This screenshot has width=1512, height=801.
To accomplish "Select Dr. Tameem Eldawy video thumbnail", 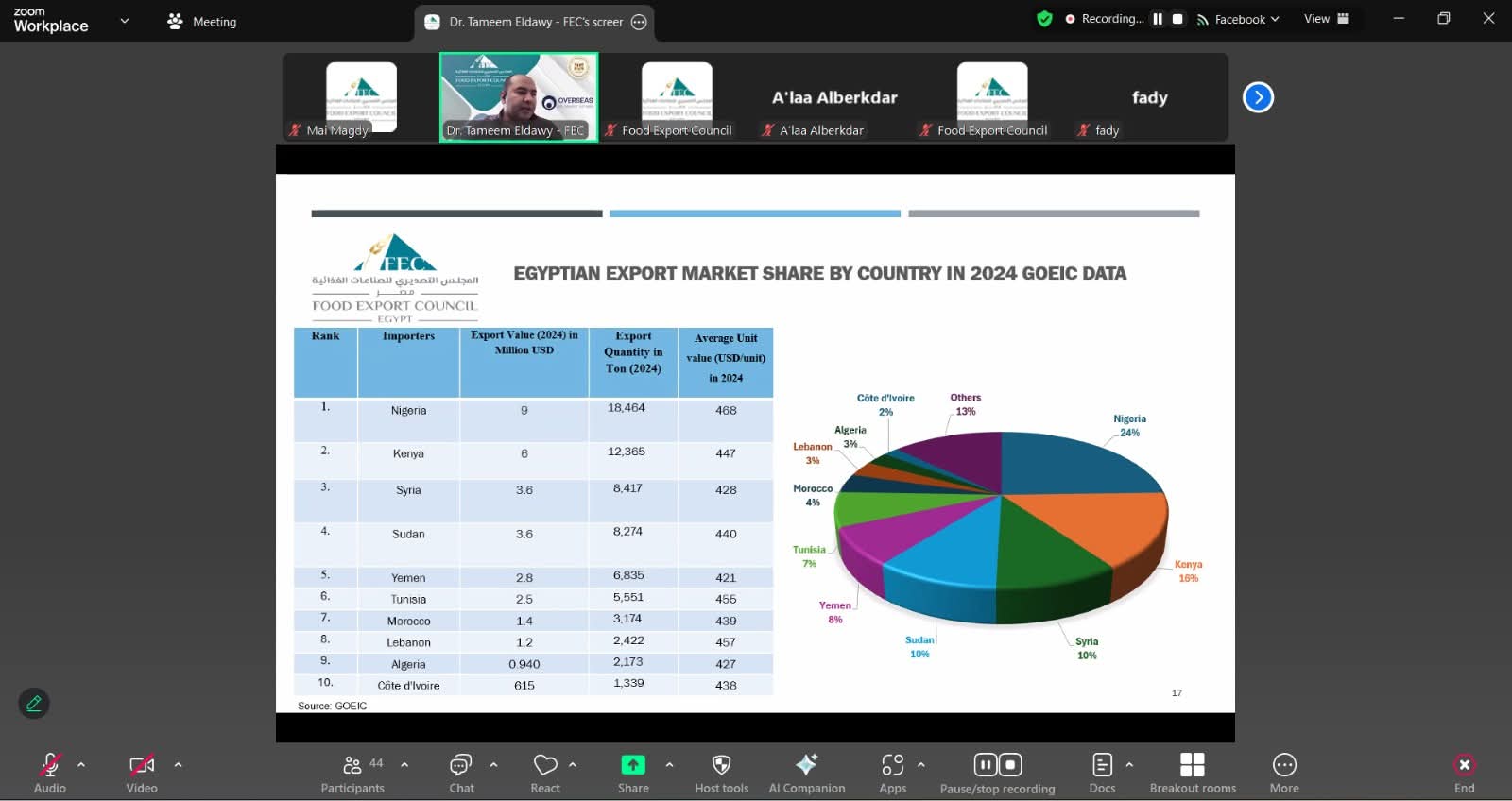I will tap(519, 97).
